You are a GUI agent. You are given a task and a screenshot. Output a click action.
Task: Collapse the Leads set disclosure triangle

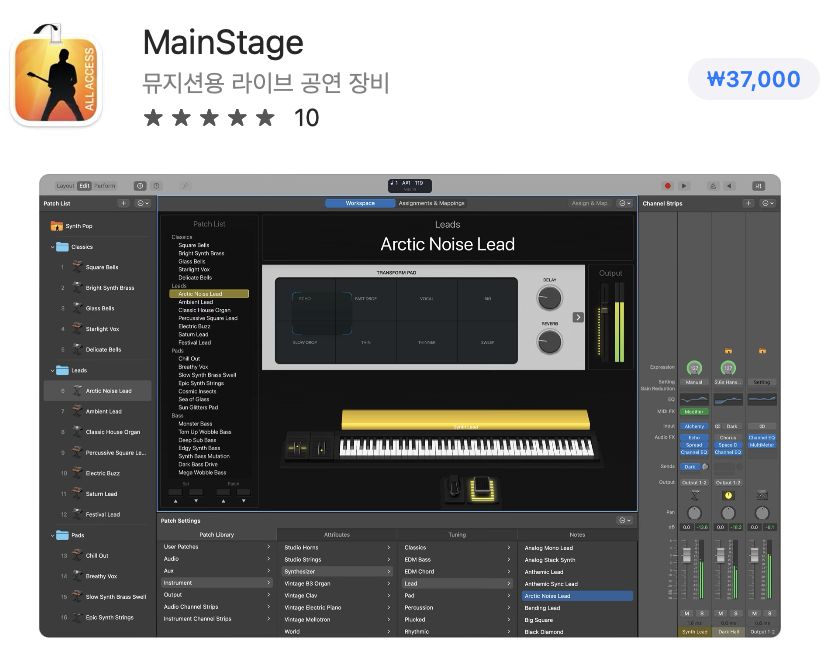[52, 370]
